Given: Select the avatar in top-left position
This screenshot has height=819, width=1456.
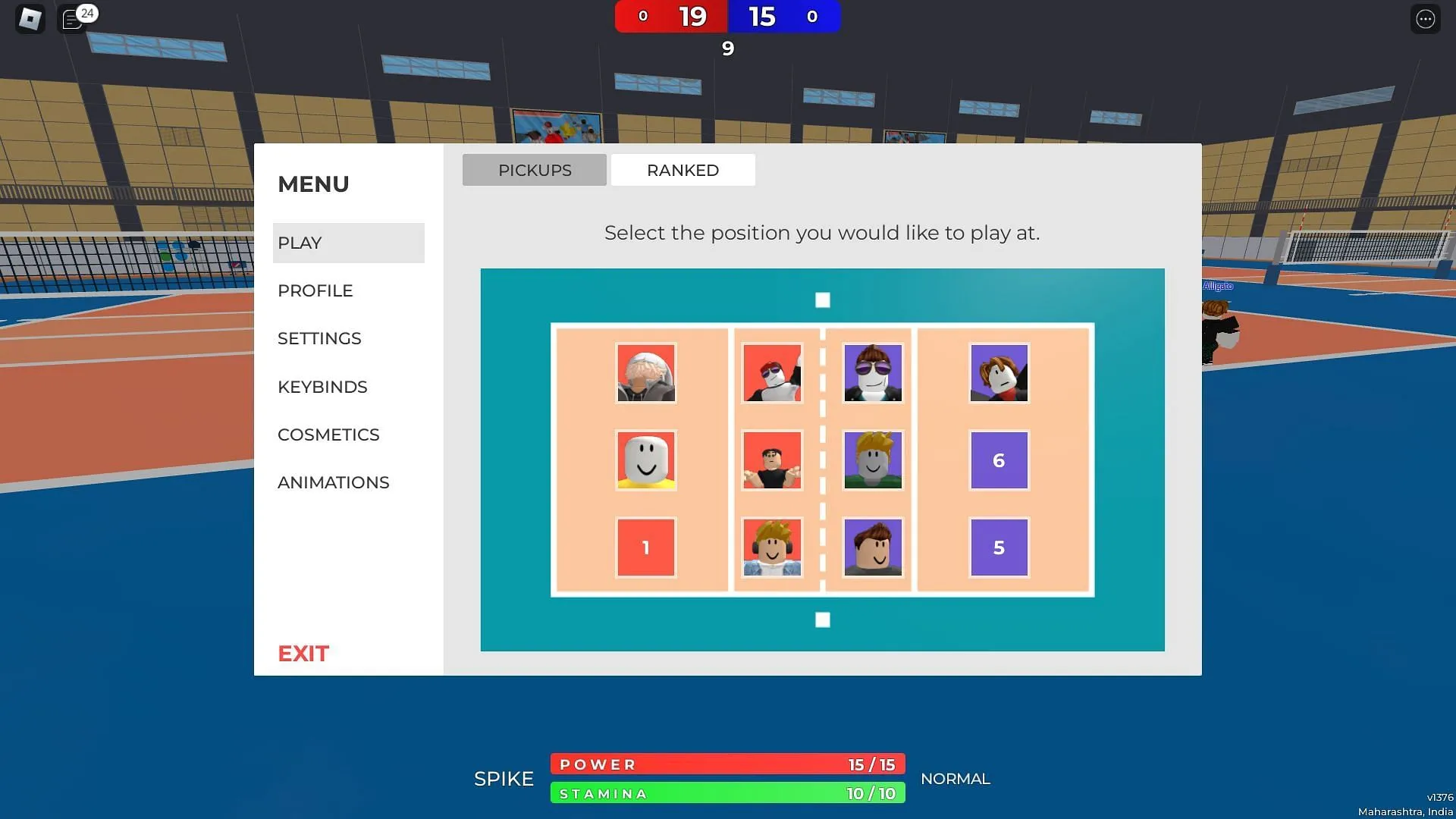Looking at the screenshot, I should click(647, 373).
